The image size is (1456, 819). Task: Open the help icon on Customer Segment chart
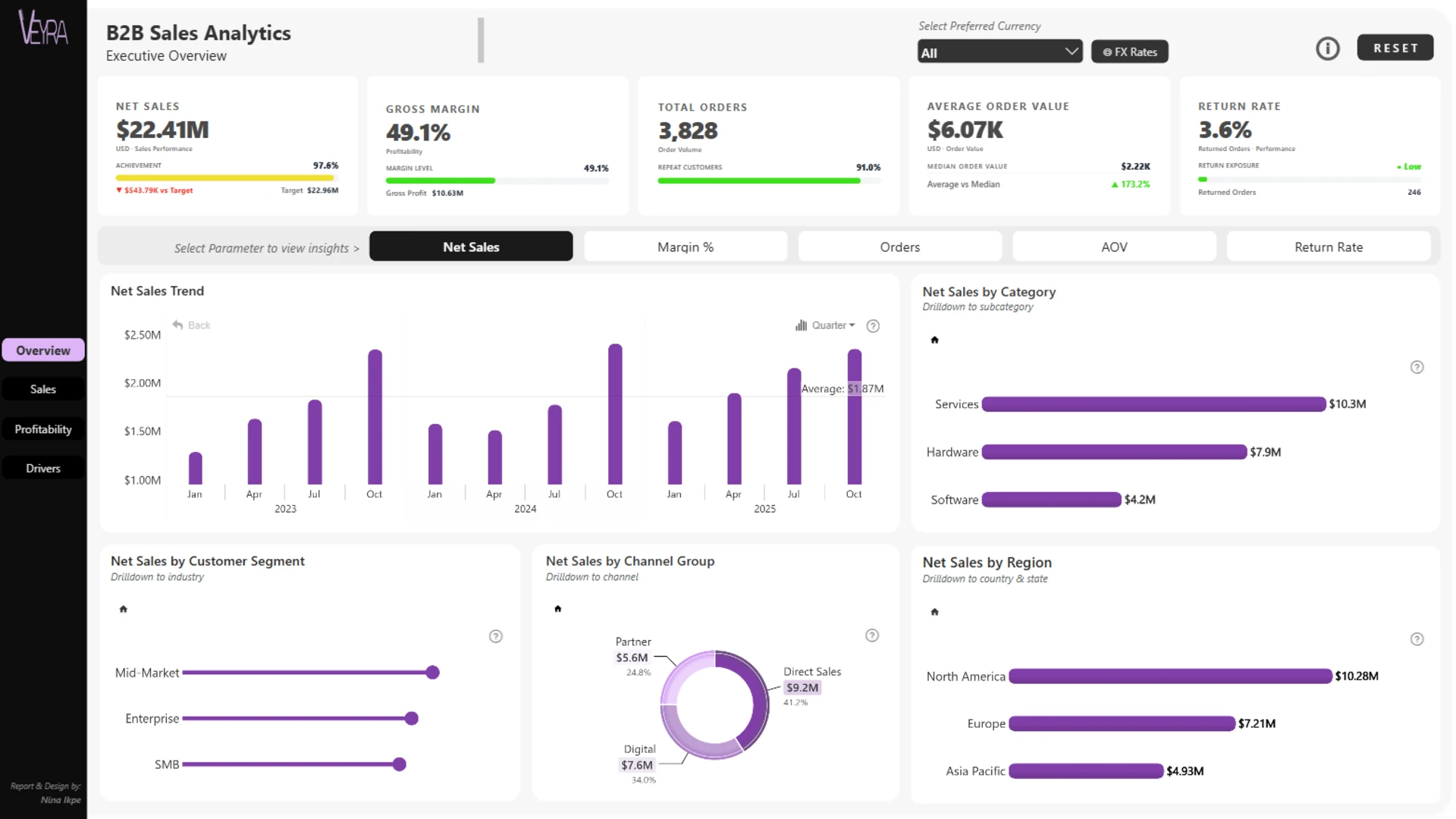pos(495,636)
